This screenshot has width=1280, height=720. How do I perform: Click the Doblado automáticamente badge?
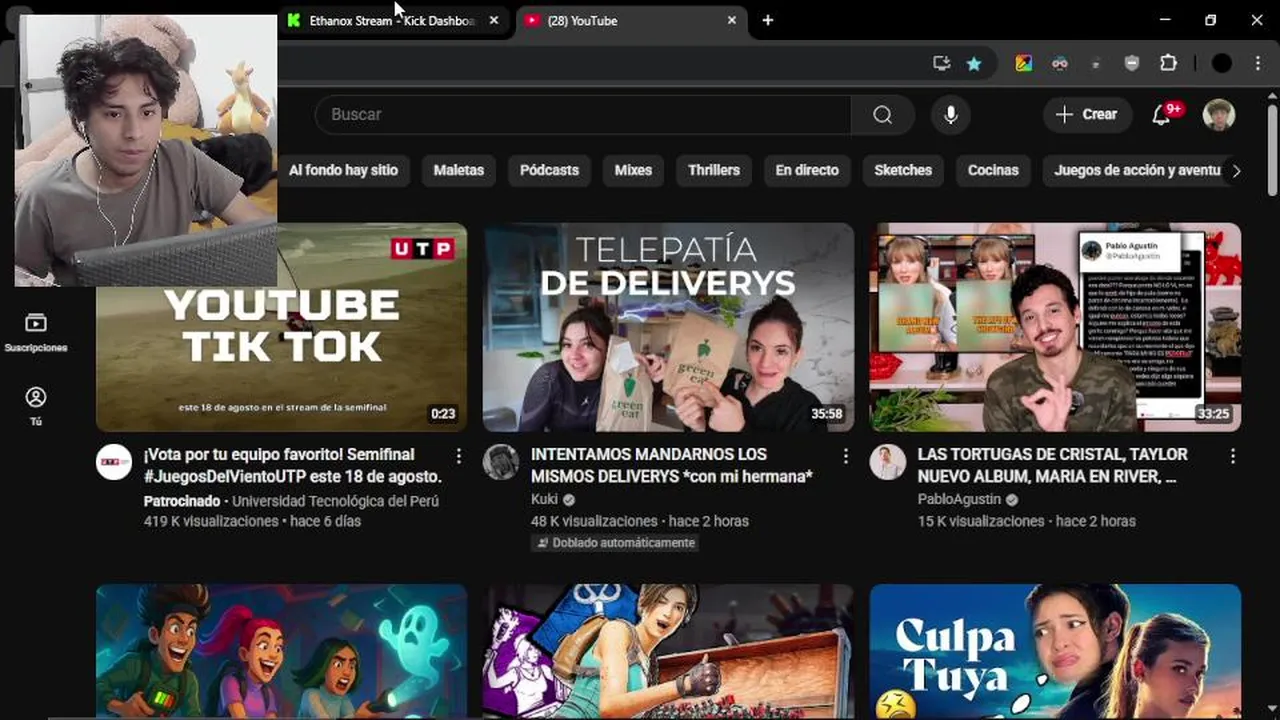(x=615, y=542)
